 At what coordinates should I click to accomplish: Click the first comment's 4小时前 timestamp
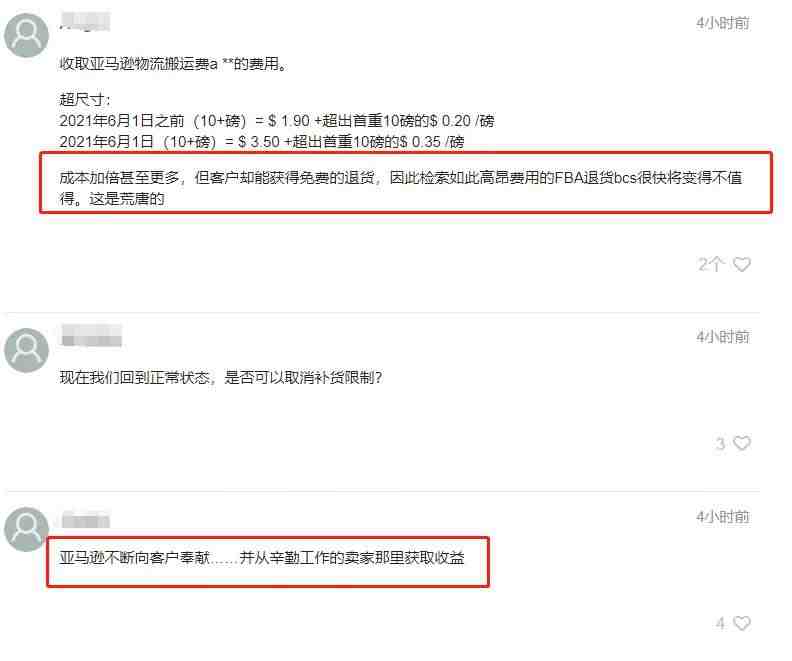[722, 23]
